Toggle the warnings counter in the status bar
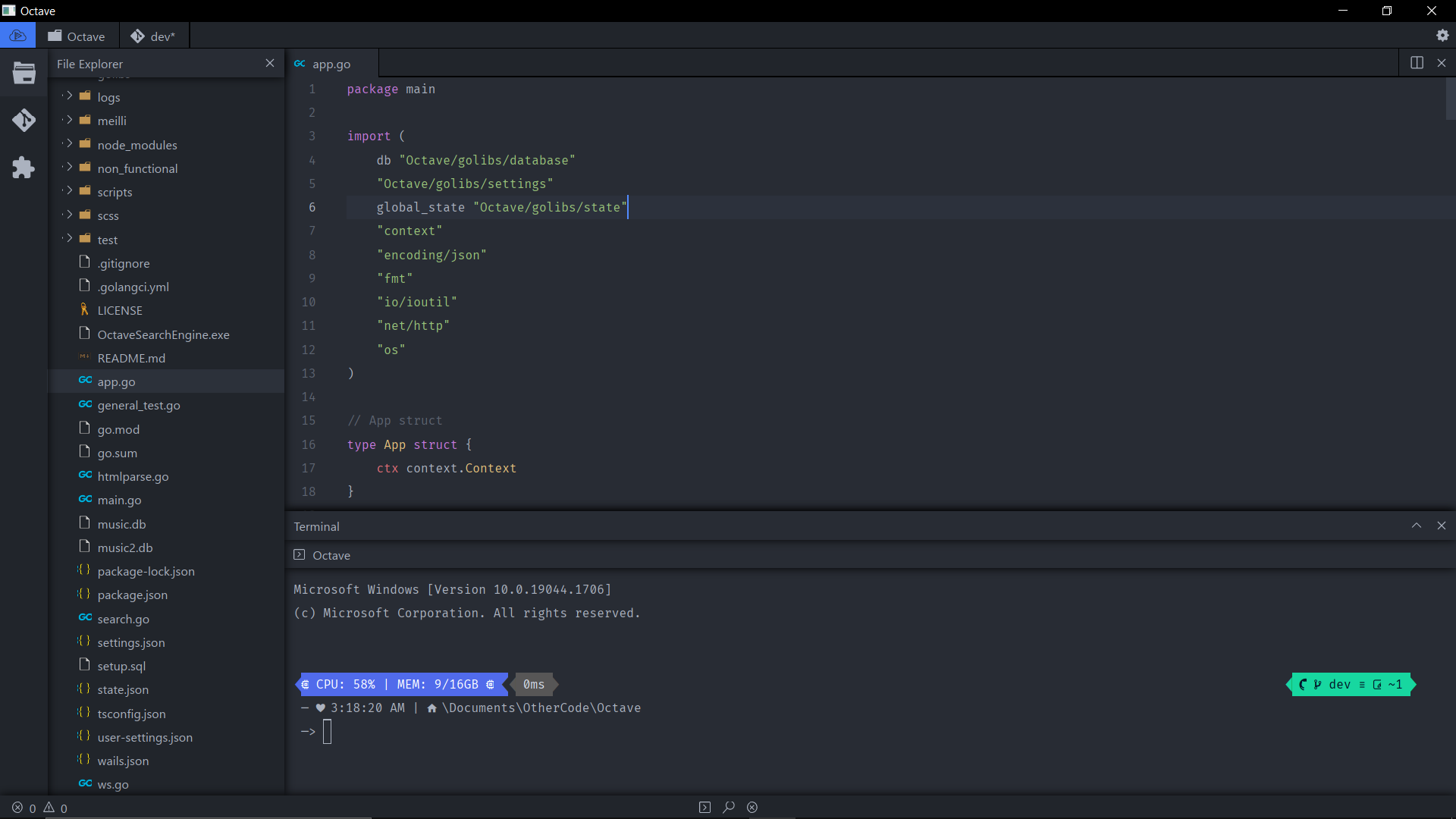Screen dimensions: 1456x819 click(55, 808)
